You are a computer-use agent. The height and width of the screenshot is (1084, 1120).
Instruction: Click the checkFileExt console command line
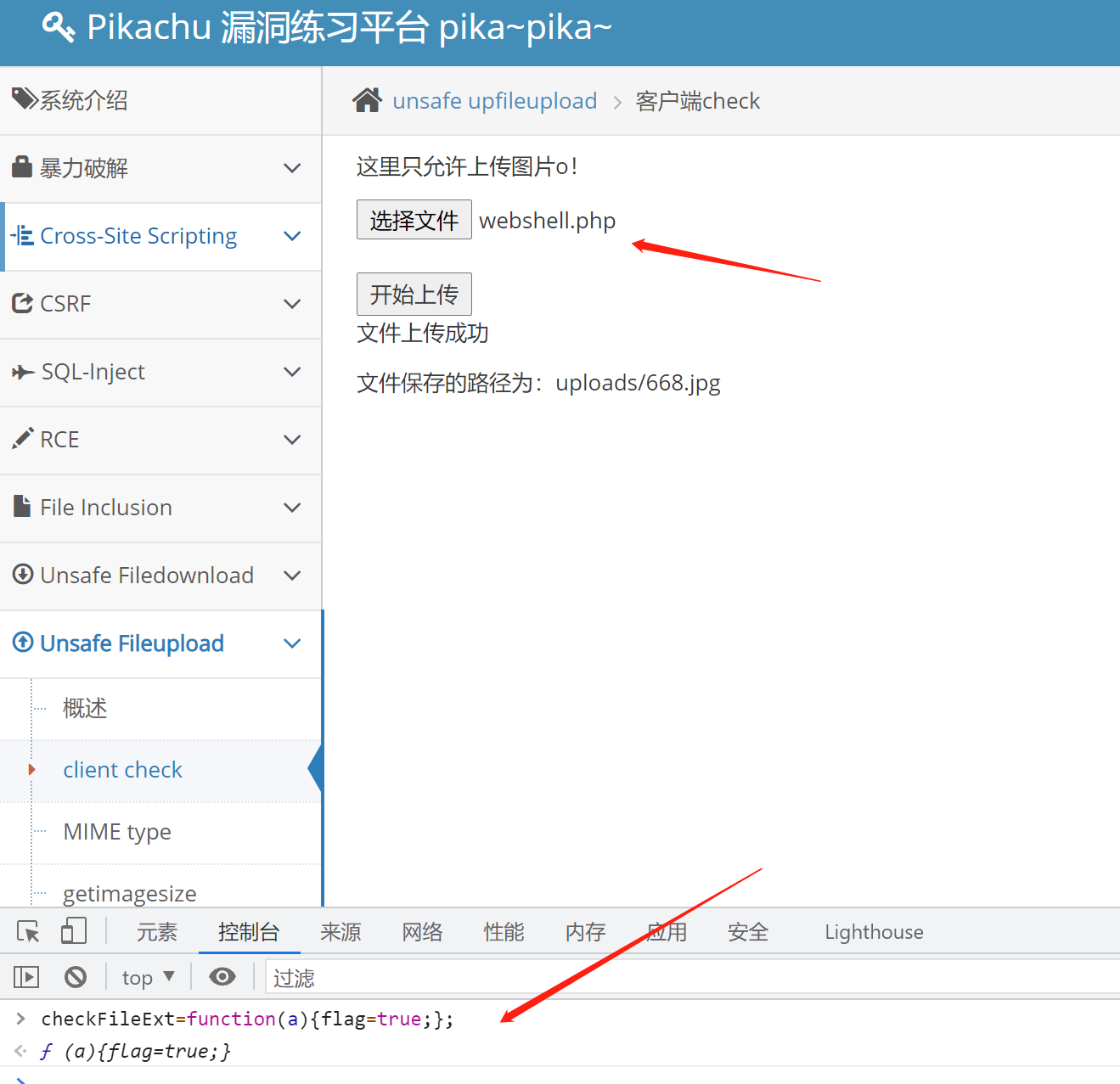[247, 1019]
